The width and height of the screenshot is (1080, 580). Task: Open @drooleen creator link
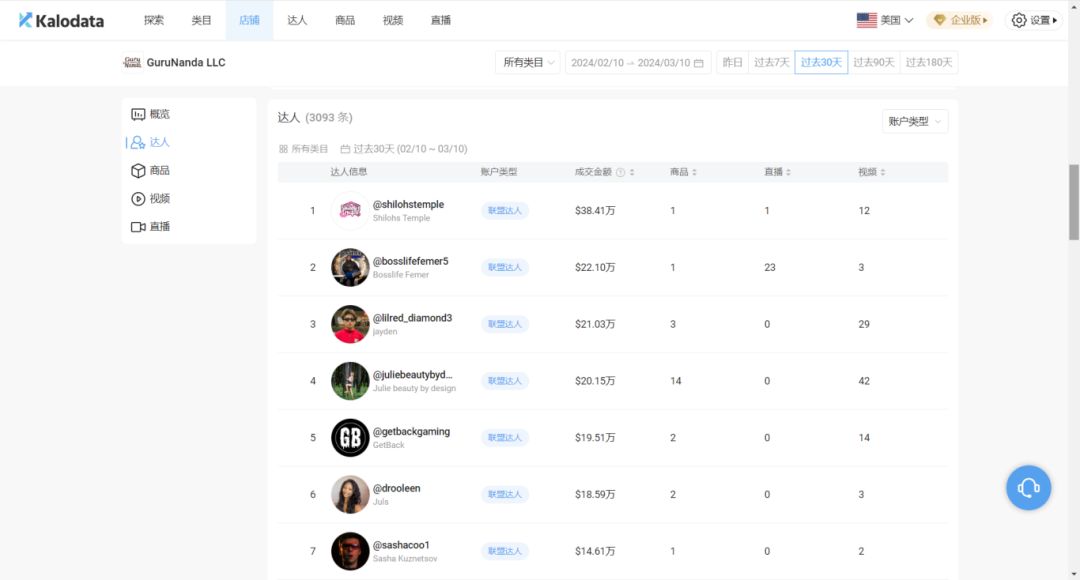(397, 488)
